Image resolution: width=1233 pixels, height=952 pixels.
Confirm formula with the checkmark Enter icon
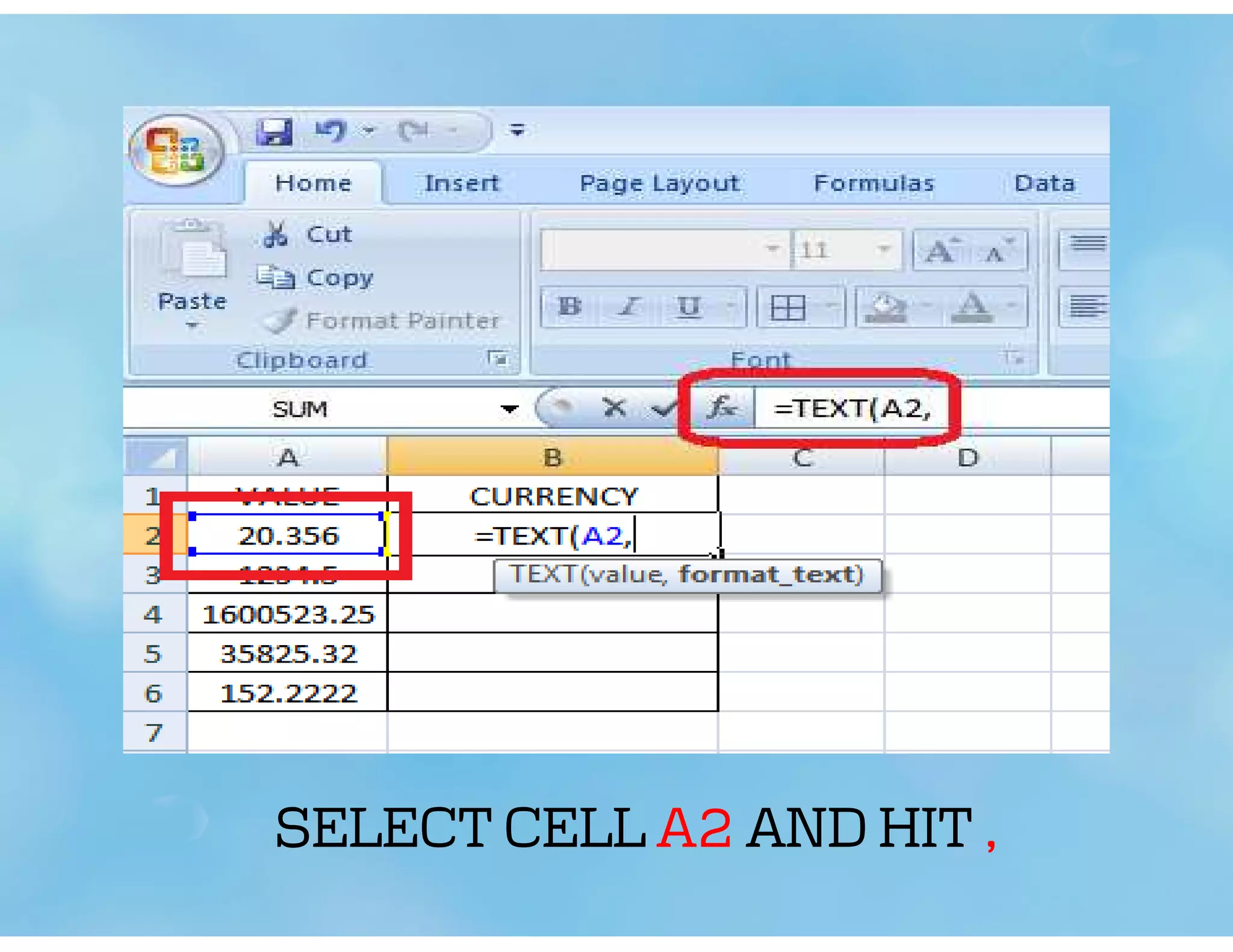point(663,409)
